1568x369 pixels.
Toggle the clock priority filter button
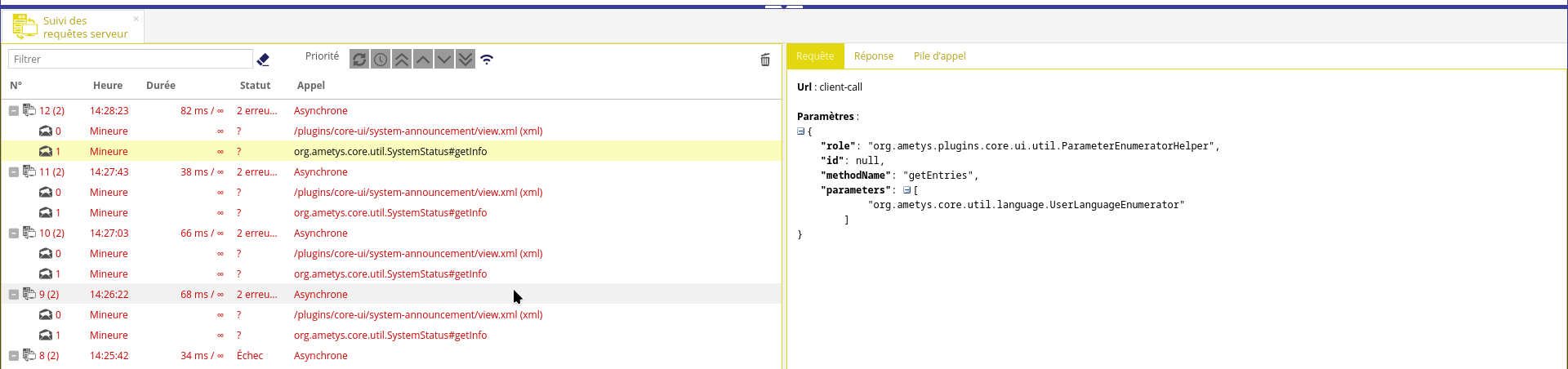[381, 60]
